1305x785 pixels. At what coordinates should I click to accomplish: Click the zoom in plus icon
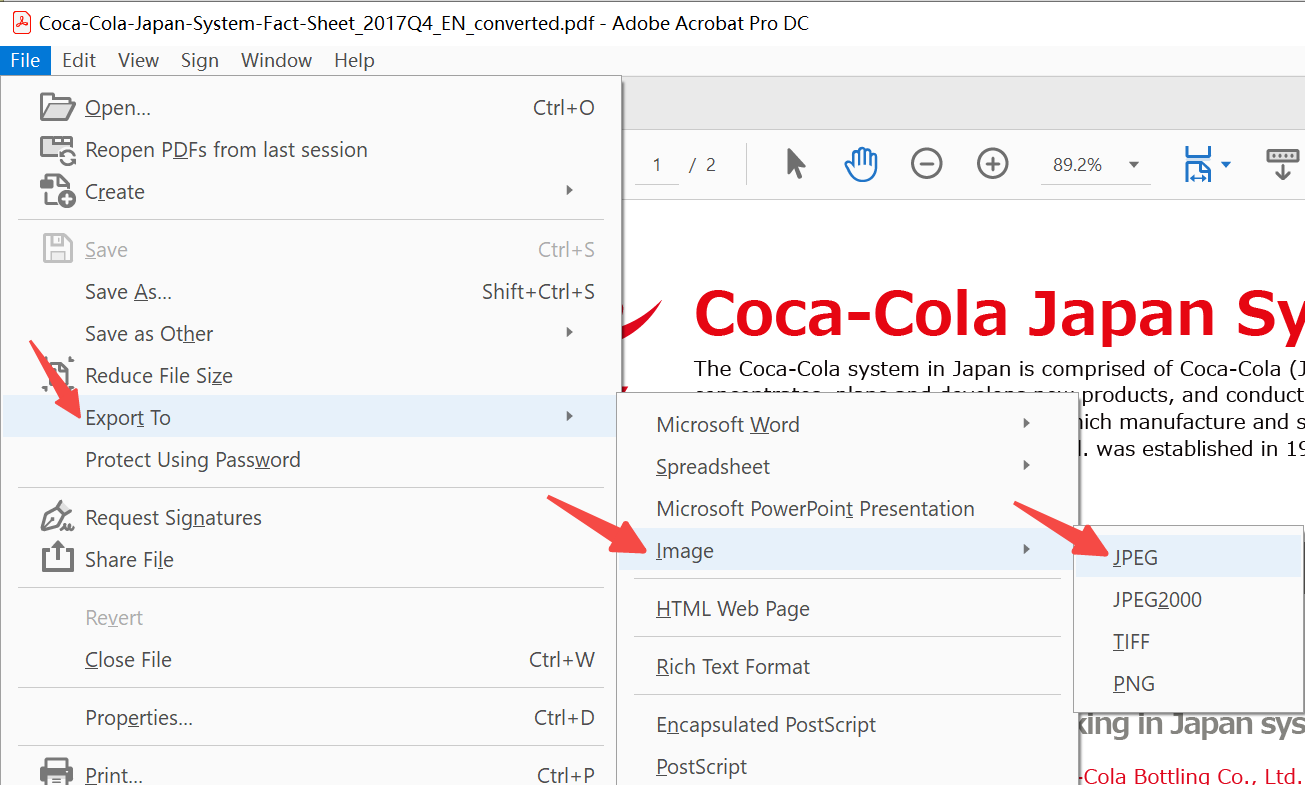tap(992, 164)
